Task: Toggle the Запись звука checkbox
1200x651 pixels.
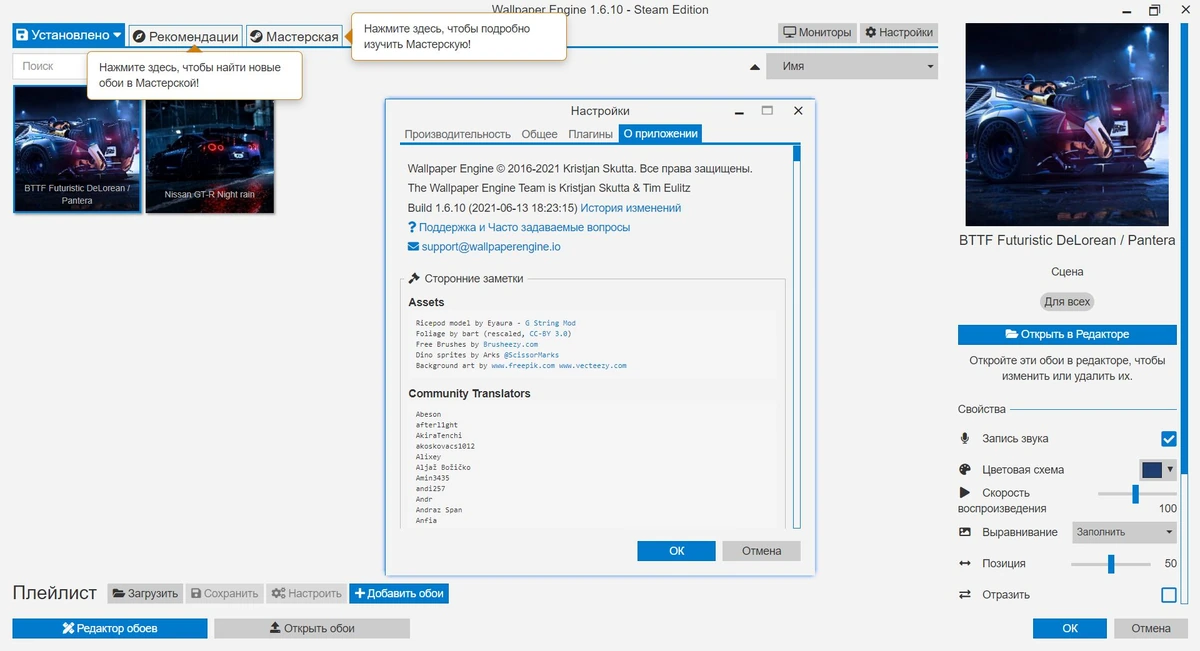Action: pos(1168,438)
